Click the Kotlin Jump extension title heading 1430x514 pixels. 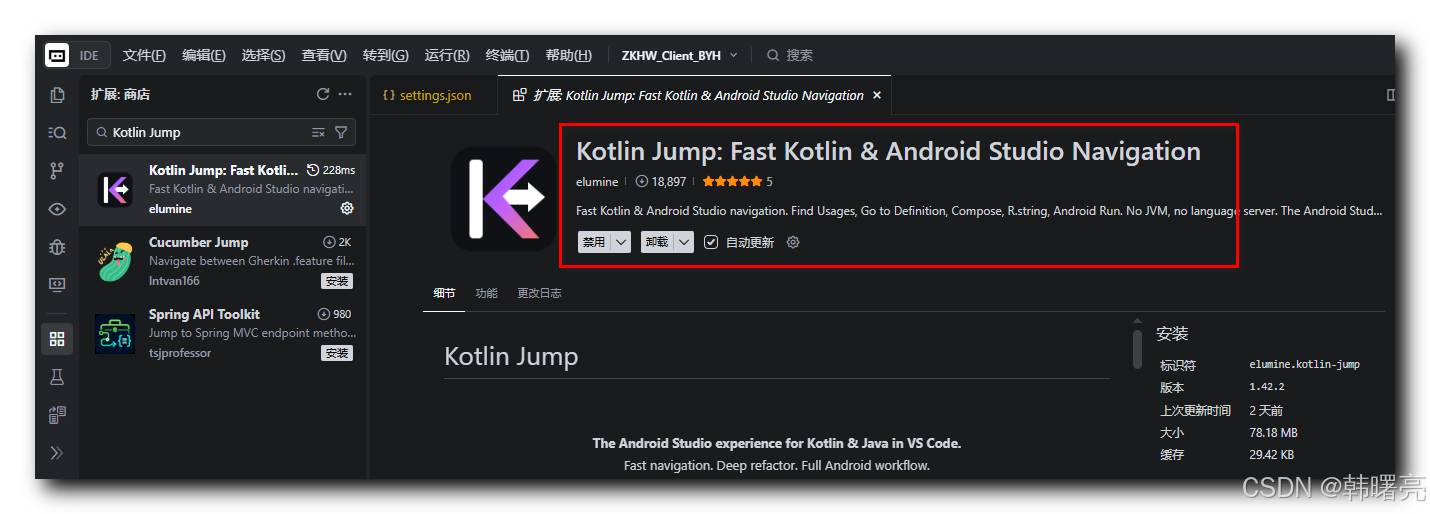[888, 152]
